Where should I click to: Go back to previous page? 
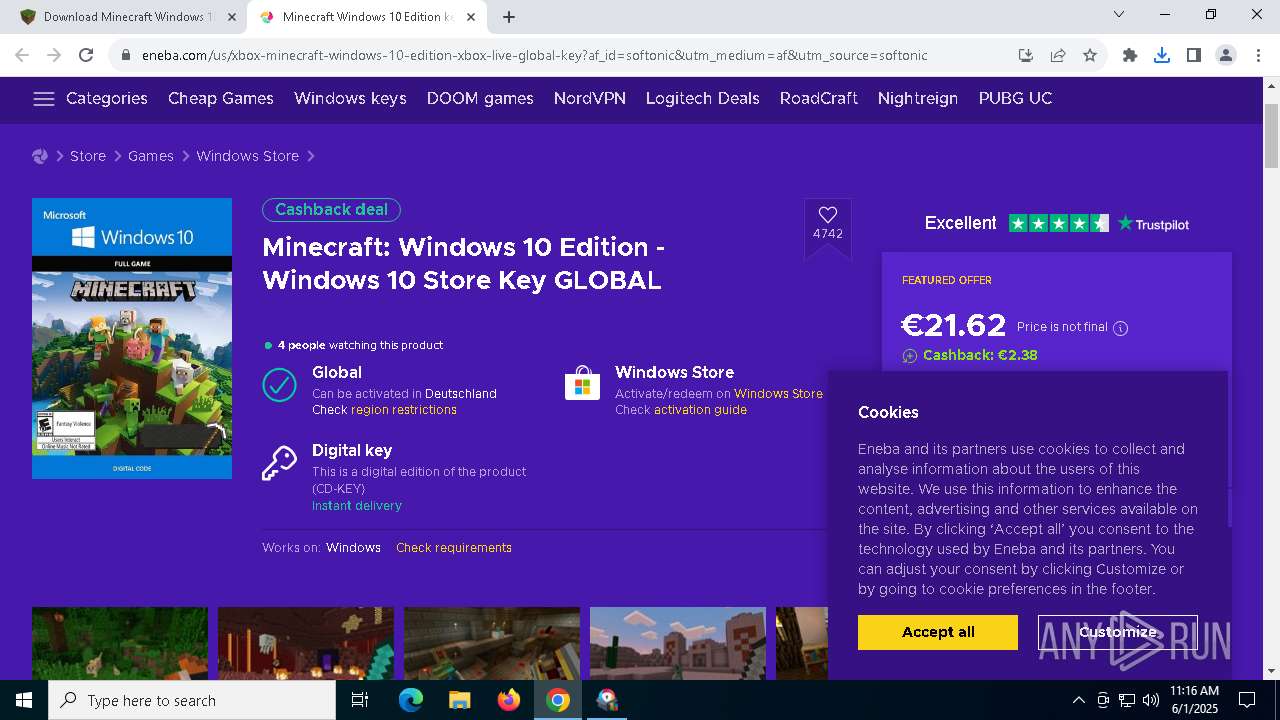point(22,55)
